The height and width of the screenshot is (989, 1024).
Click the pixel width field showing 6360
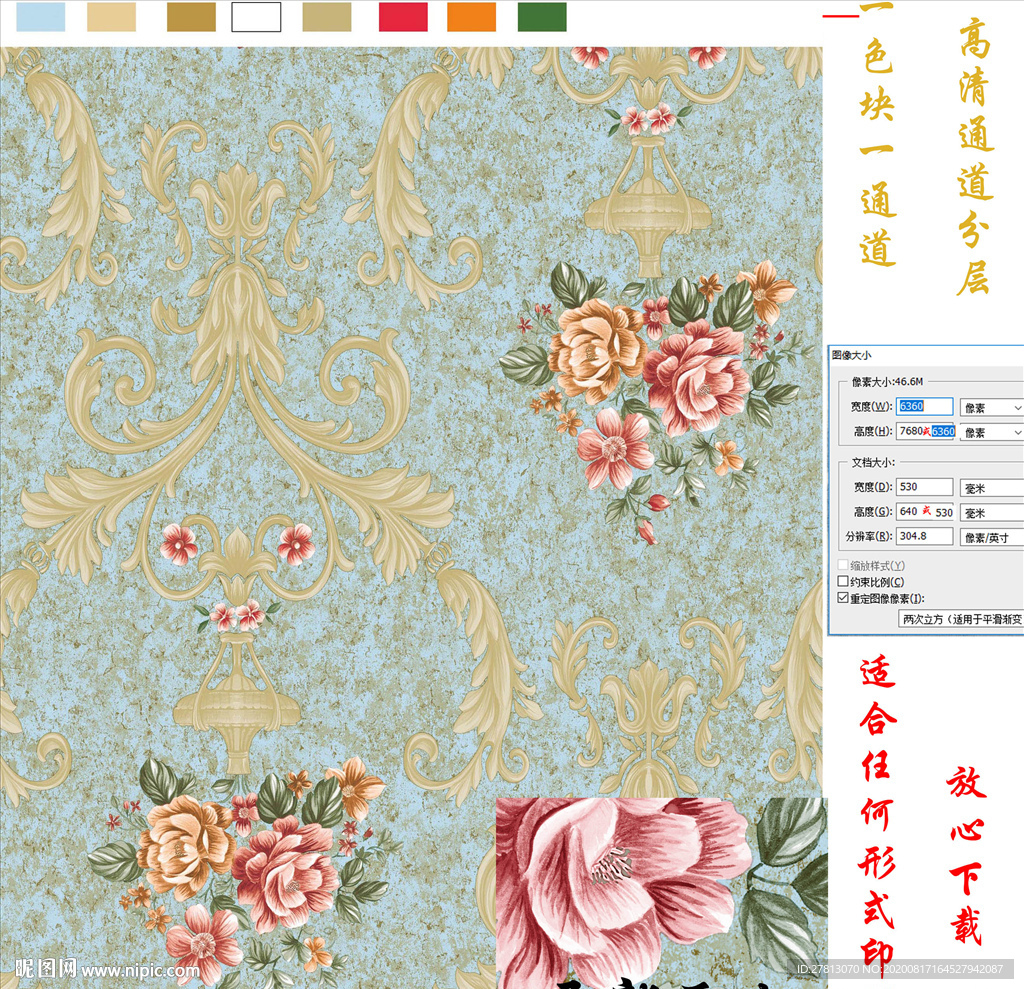pos(924,406)
